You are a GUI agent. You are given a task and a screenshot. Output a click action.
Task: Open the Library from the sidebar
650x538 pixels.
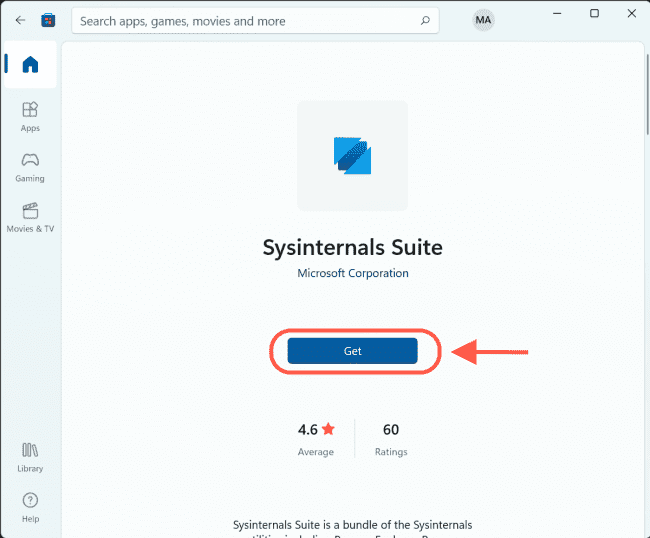pos(30,455)
